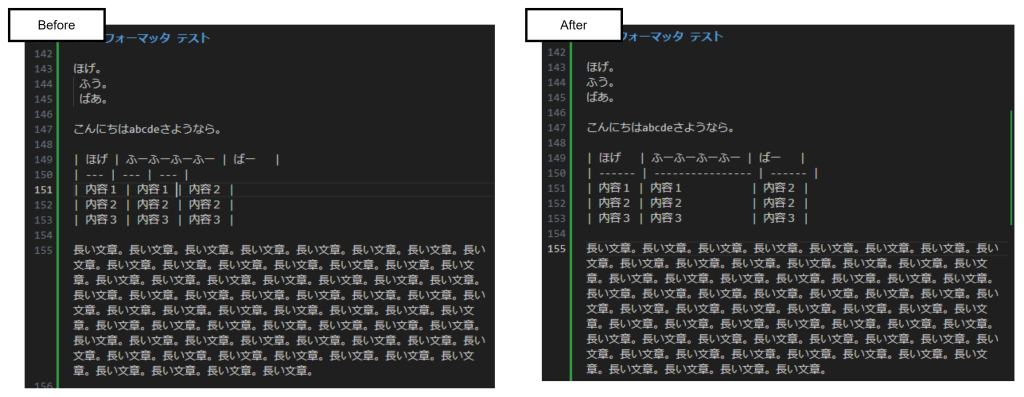Place cursor in ほげ。 line of Before editor
The height and width of the screenshot is (397, 1024).
[88, 68]
